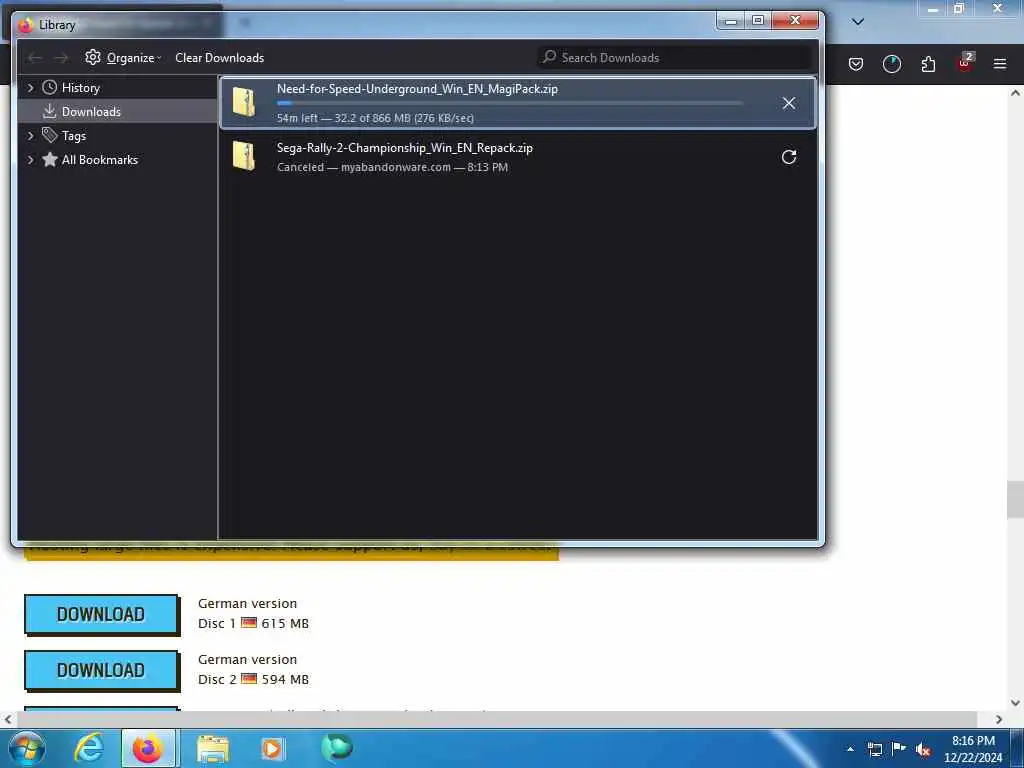Click the scroll down arrow of page
The height and width of the screenshot is (768, 1024).
point(1015,703)
